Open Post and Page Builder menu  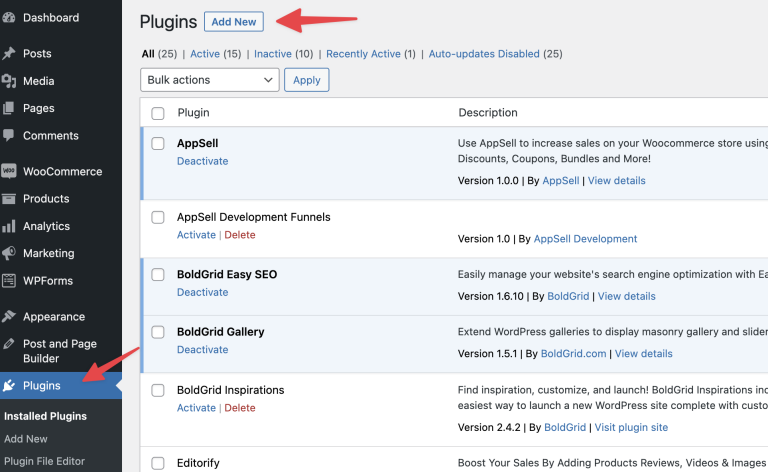(60, 351)
